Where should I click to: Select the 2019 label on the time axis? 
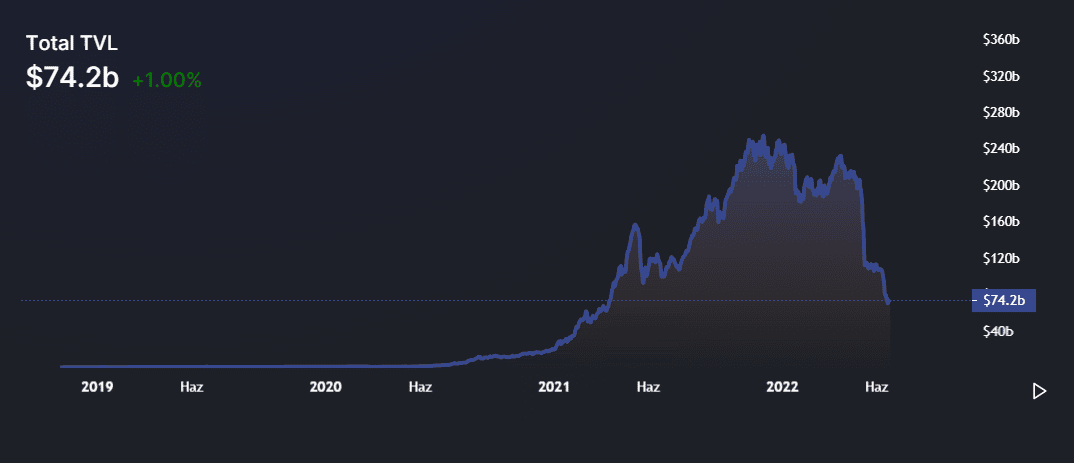pos(97,386)
